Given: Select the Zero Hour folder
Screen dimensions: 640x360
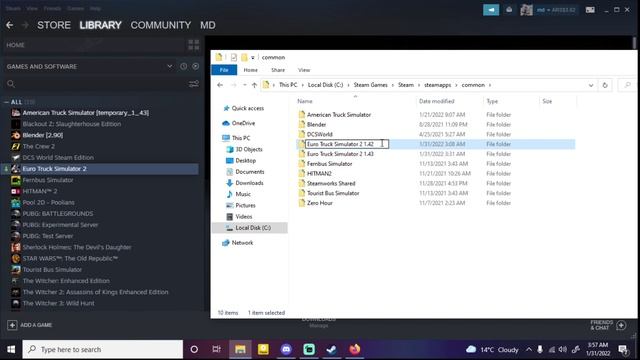Looking at the screenshot, I should pos(320,203).
